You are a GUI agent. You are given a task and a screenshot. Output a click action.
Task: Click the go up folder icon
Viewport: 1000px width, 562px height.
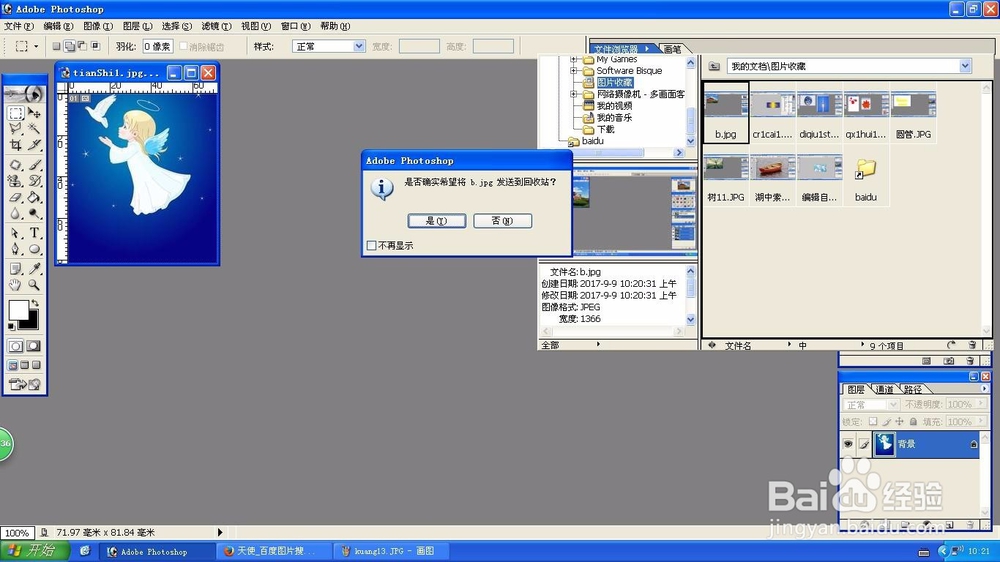[714, 66]
